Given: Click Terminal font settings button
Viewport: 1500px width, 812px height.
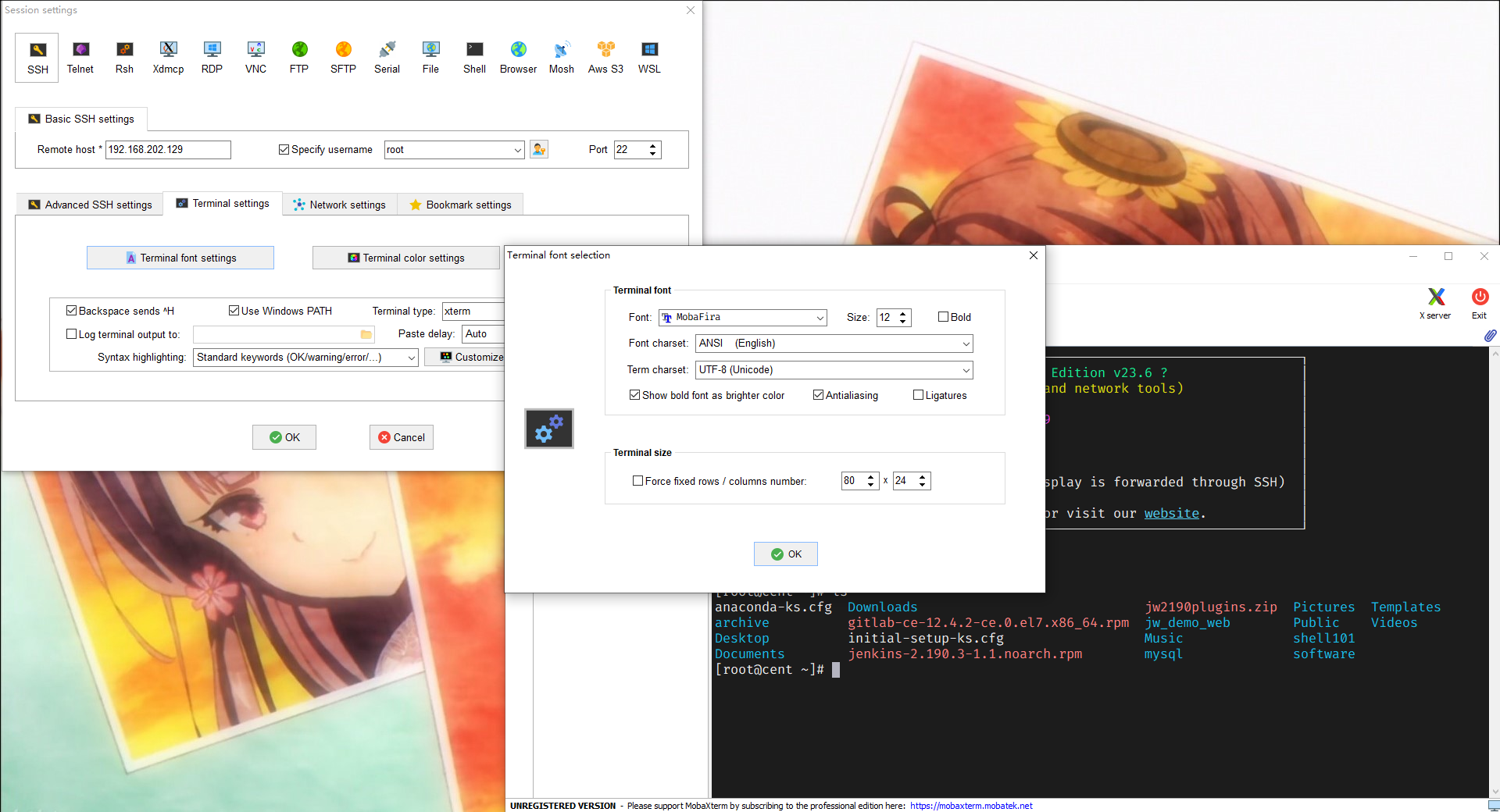Looking at the screenshot, I should click(180, 258).
